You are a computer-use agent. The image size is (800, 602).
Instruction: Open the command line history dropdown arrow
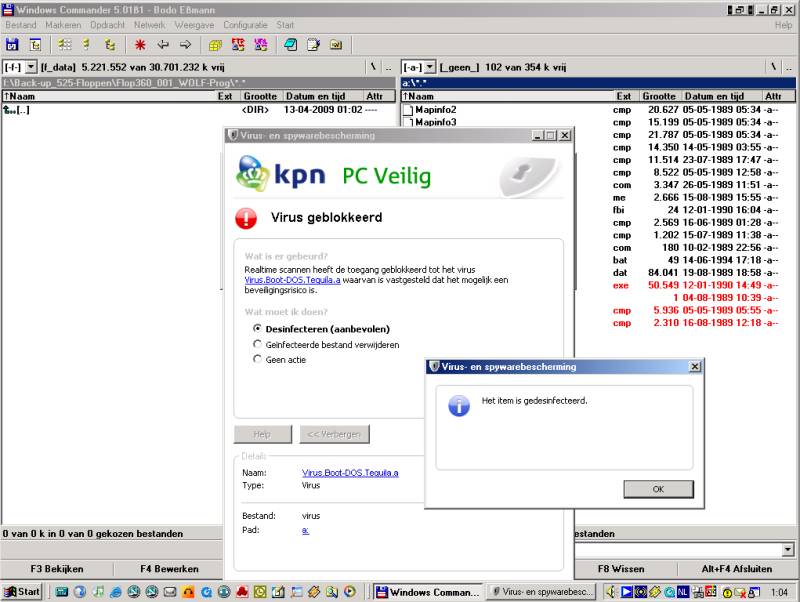point(788,549)
